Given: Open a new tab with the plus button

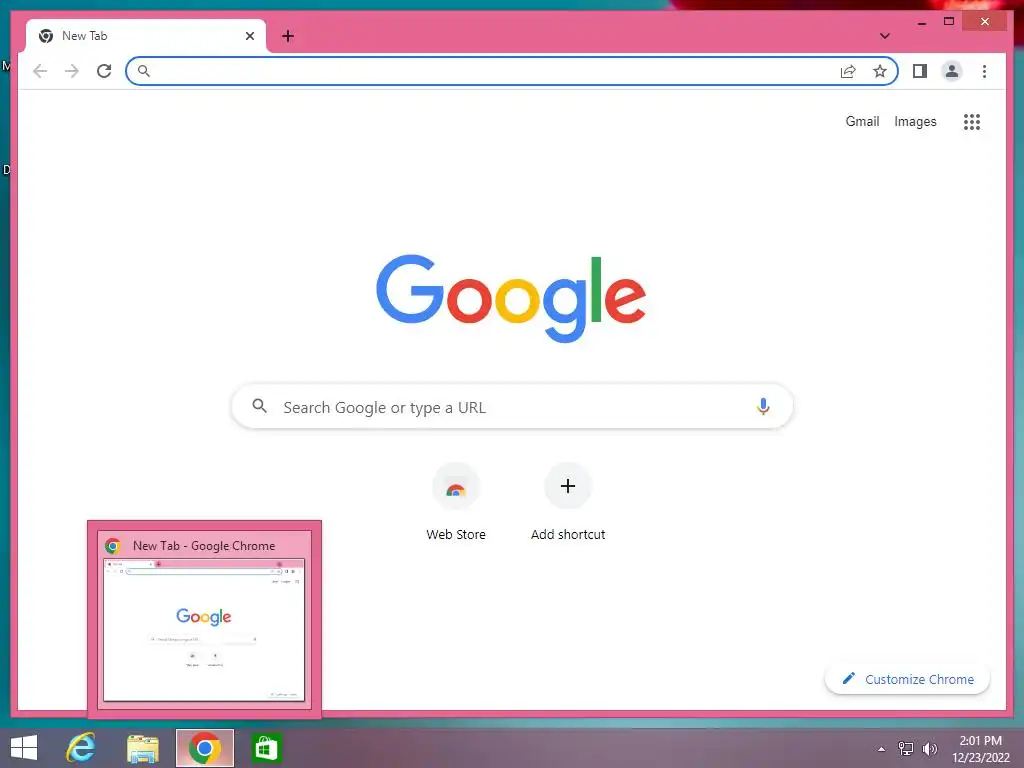Looking at the screenshot, I should pyautogui.click(x=288, y=36).
